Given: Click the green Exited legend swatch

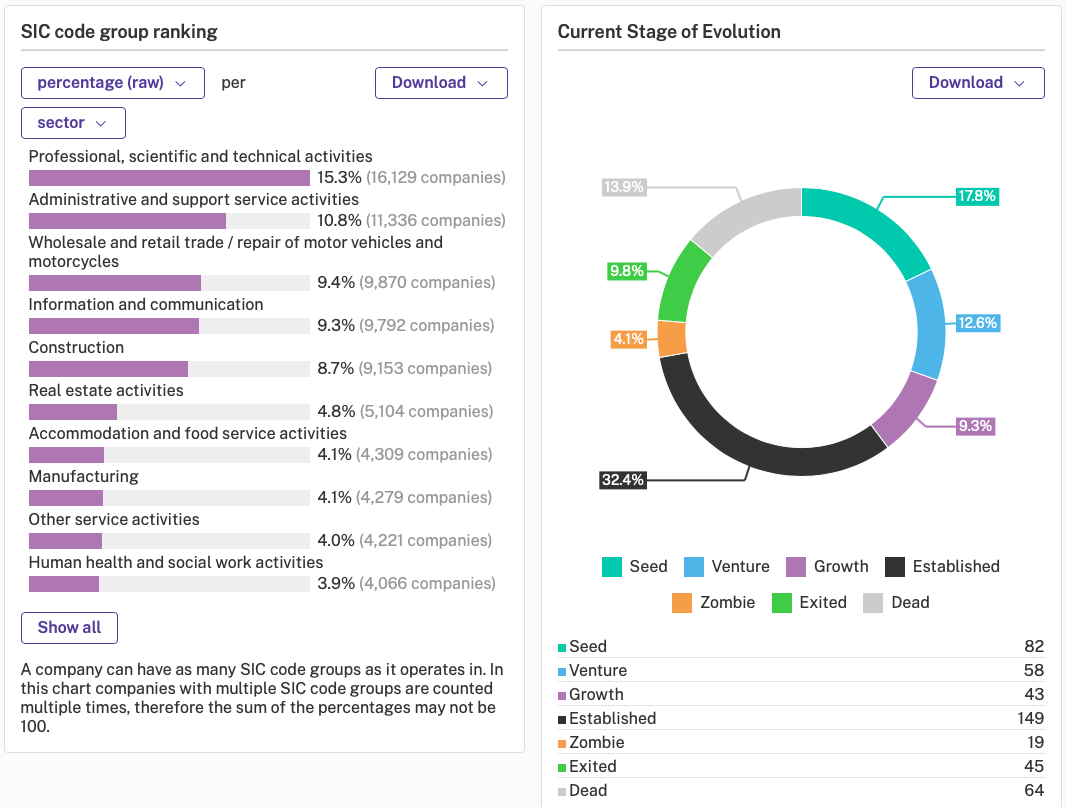Looking at the screenshot, I should [782, 603].
